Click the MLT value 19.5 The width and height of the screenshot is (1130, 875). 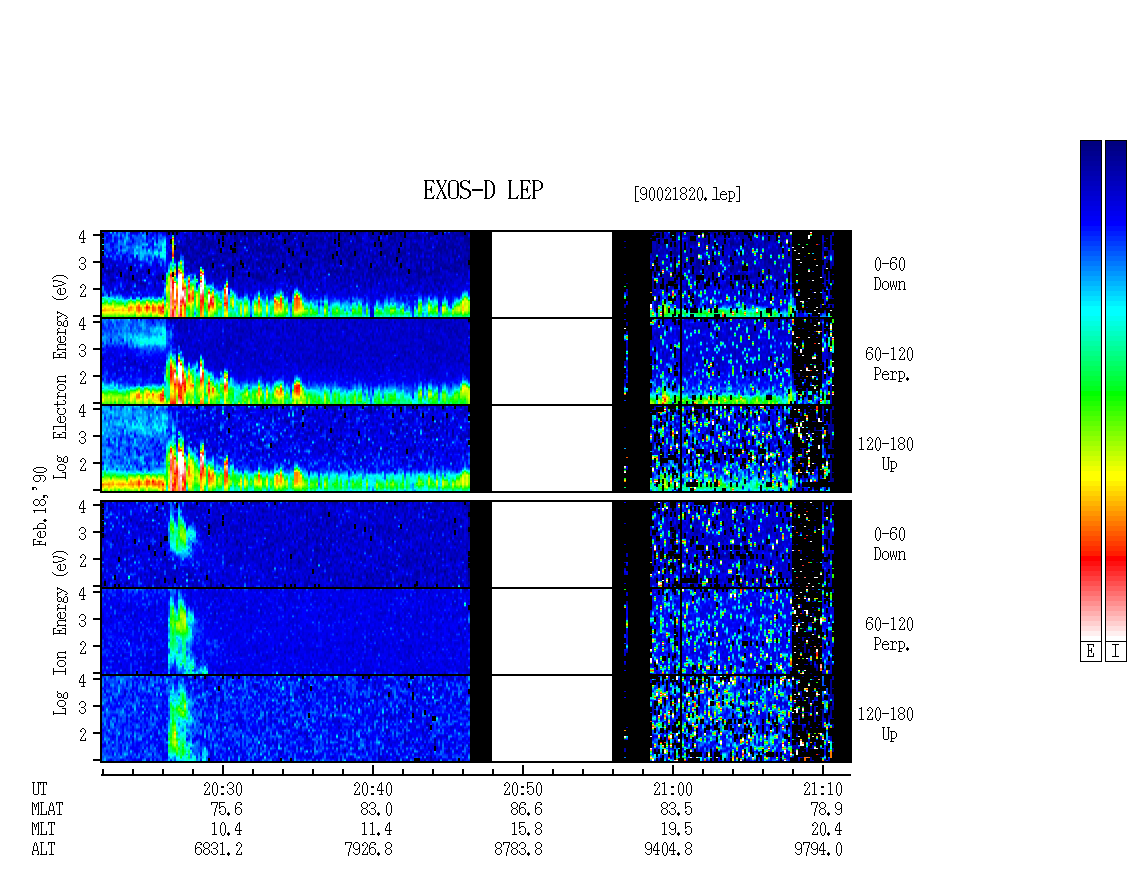click(676, 830)
